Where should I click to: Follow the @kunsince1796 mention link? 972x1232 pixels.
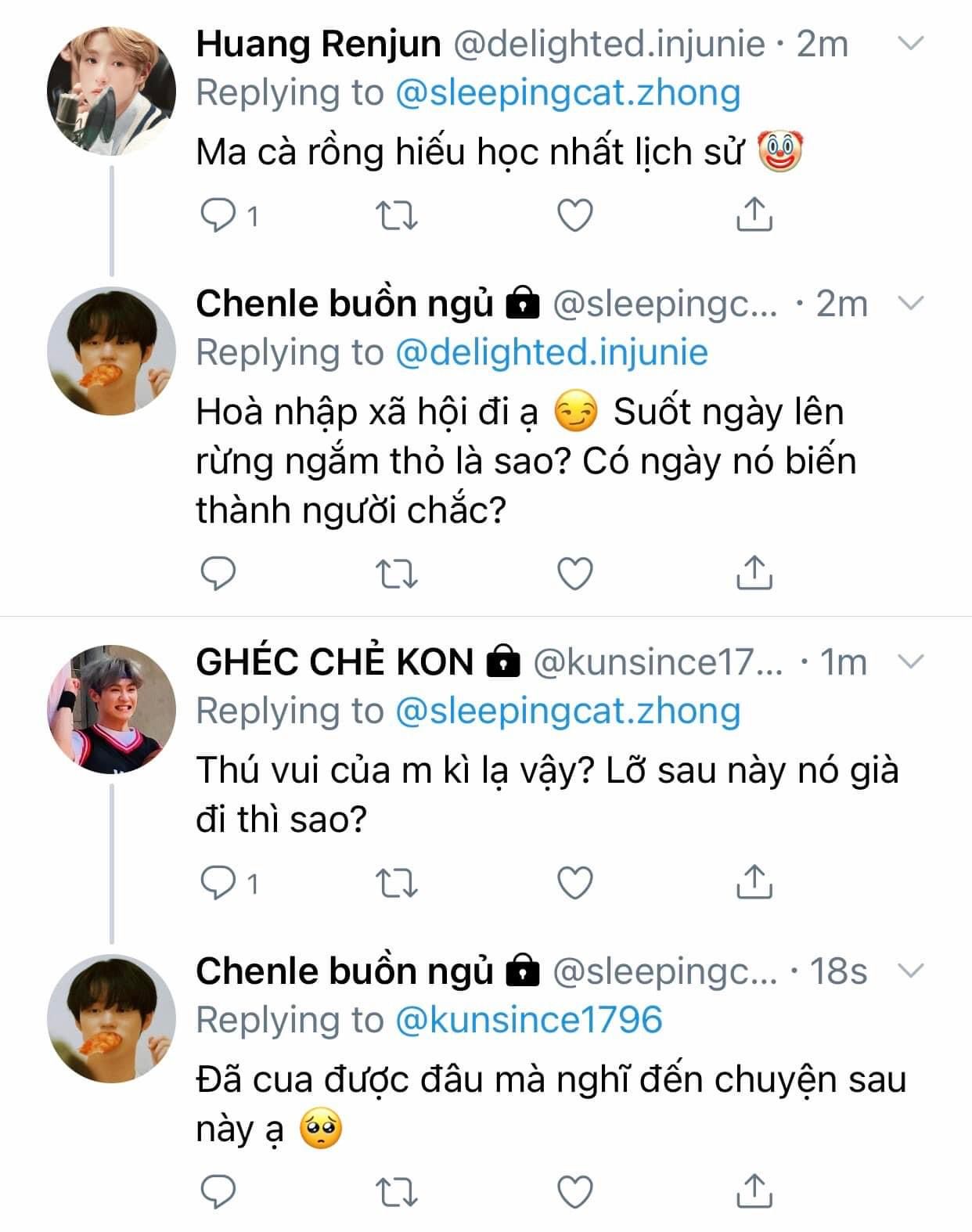pos(529,1020)
